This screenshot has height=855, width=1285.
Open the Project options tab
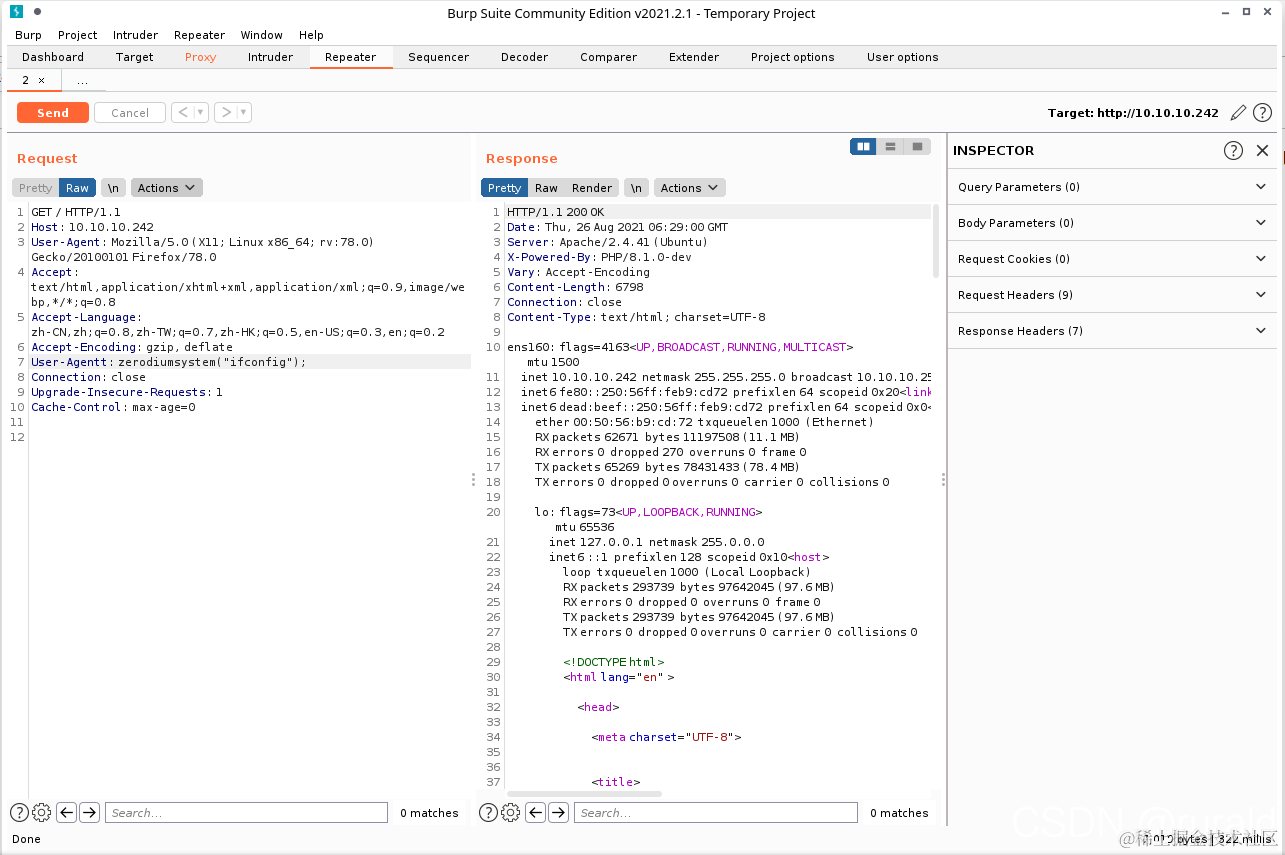point(793,57)
